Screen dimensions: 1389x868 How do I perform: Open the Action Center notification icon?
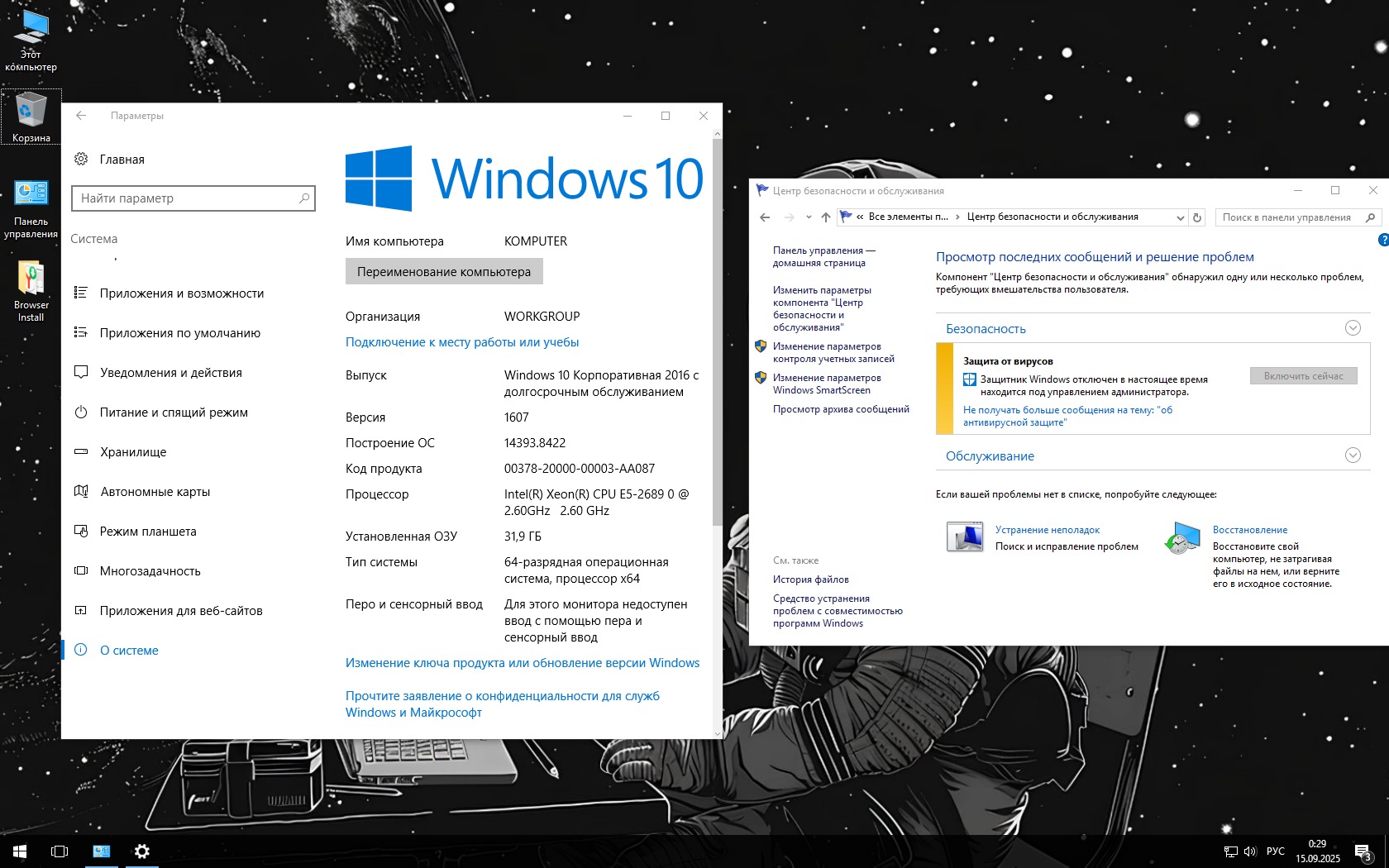[1363, 851]
